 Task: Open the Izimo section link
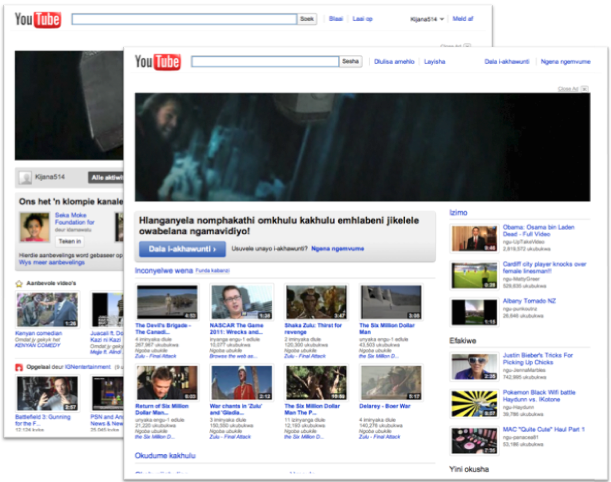click(x=458, y=213)
